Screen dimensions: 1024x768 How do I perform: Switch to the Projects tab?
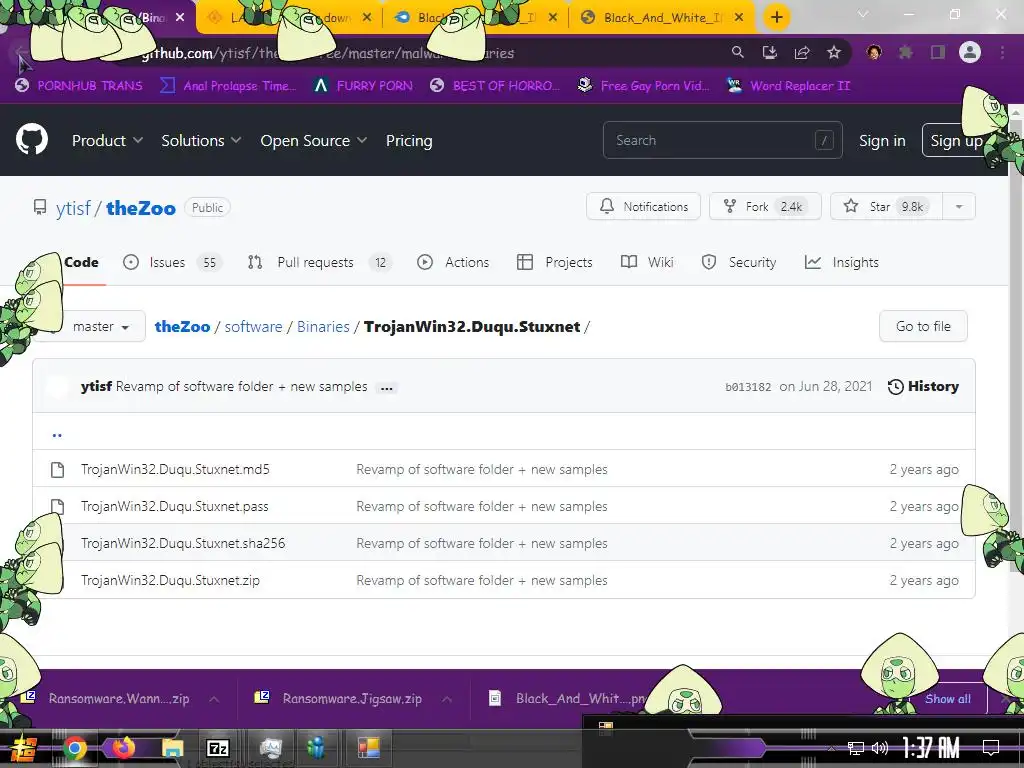pos(554,262)
